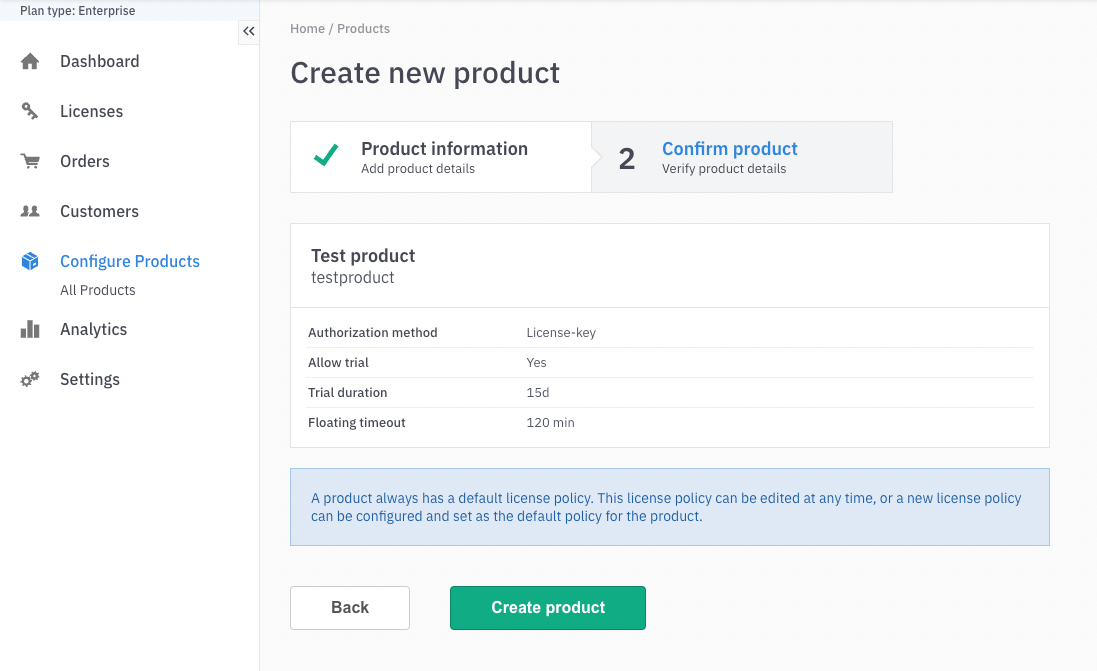The width and height of the screenshot is (1097, 671).
Task: Open the Orders section
Action: click(x=85, y=162)
